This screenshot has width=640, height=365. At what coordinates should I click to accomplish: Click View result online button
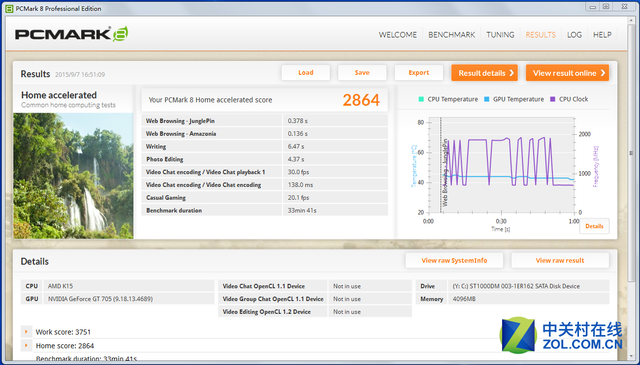pos(567,73)
